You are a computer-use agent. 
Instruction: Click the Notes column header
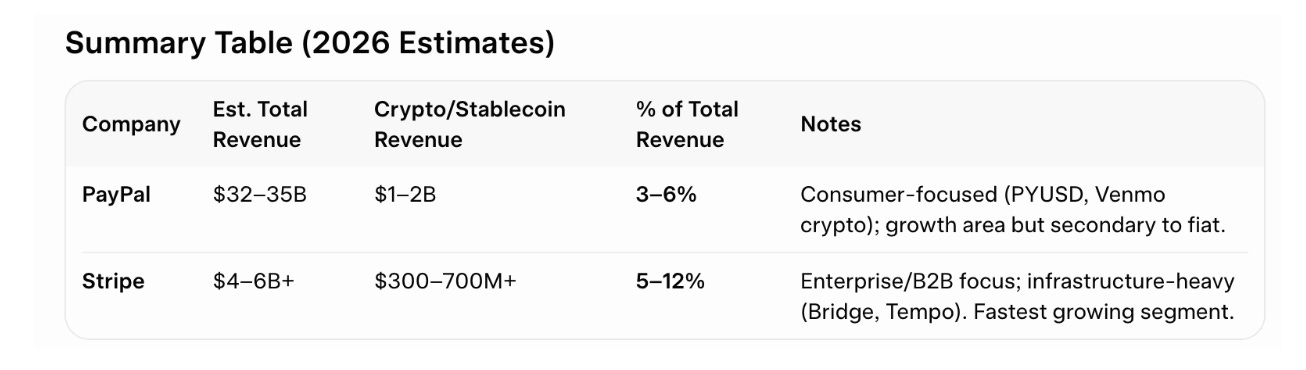(830, 125)
